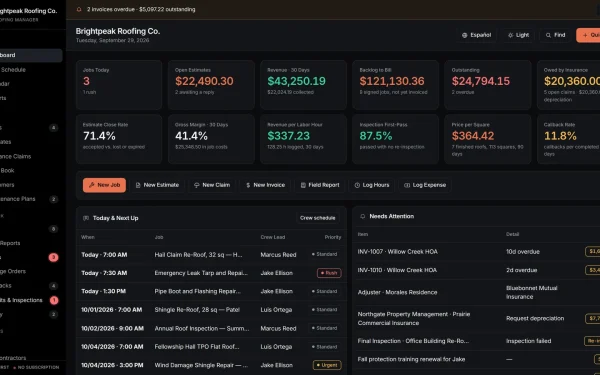Click the Rush priority badge

coord(329,273)
